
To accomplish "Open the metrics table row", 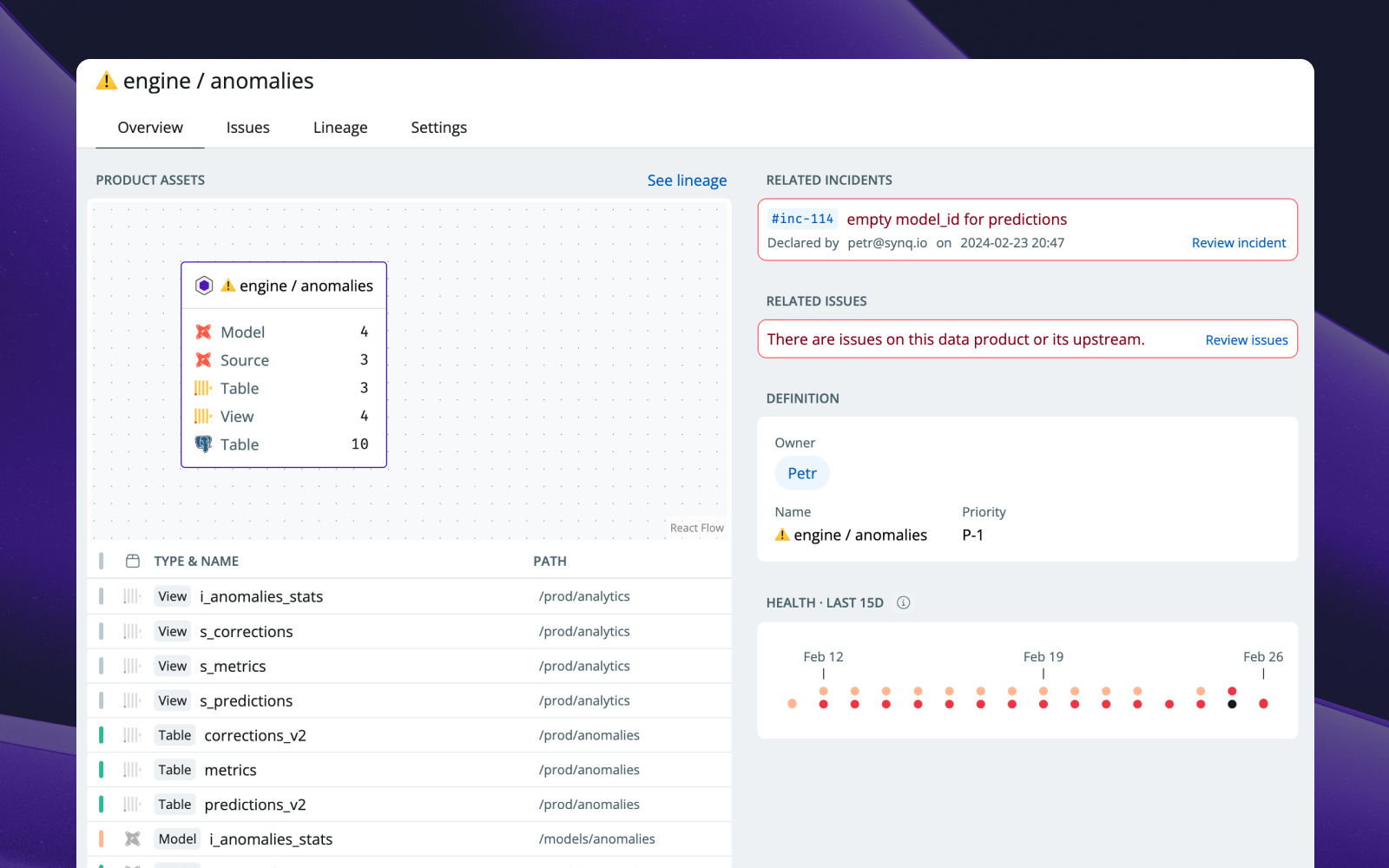I will 409,770.
